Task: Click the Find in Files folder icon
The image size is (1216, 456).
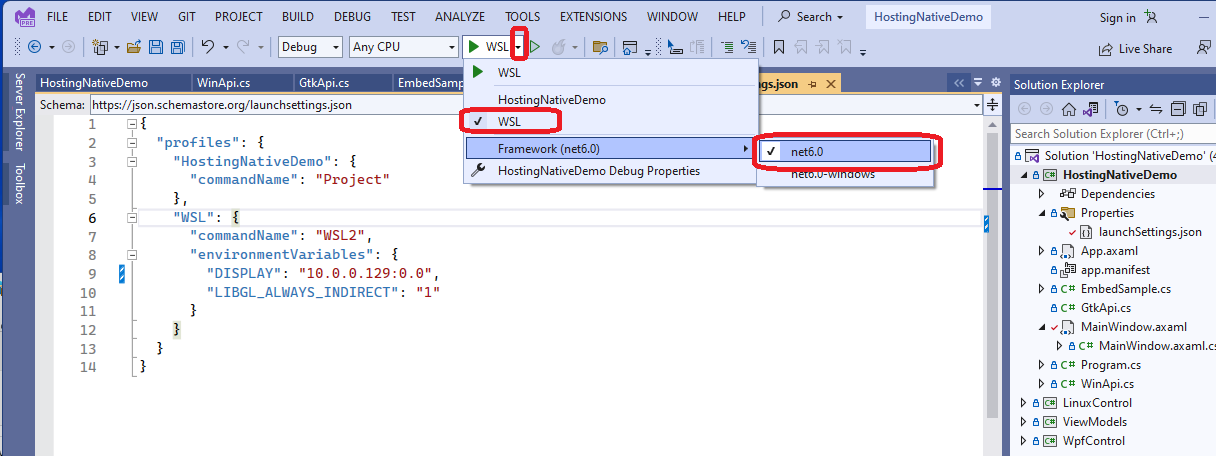Action: tap(600, 47)
